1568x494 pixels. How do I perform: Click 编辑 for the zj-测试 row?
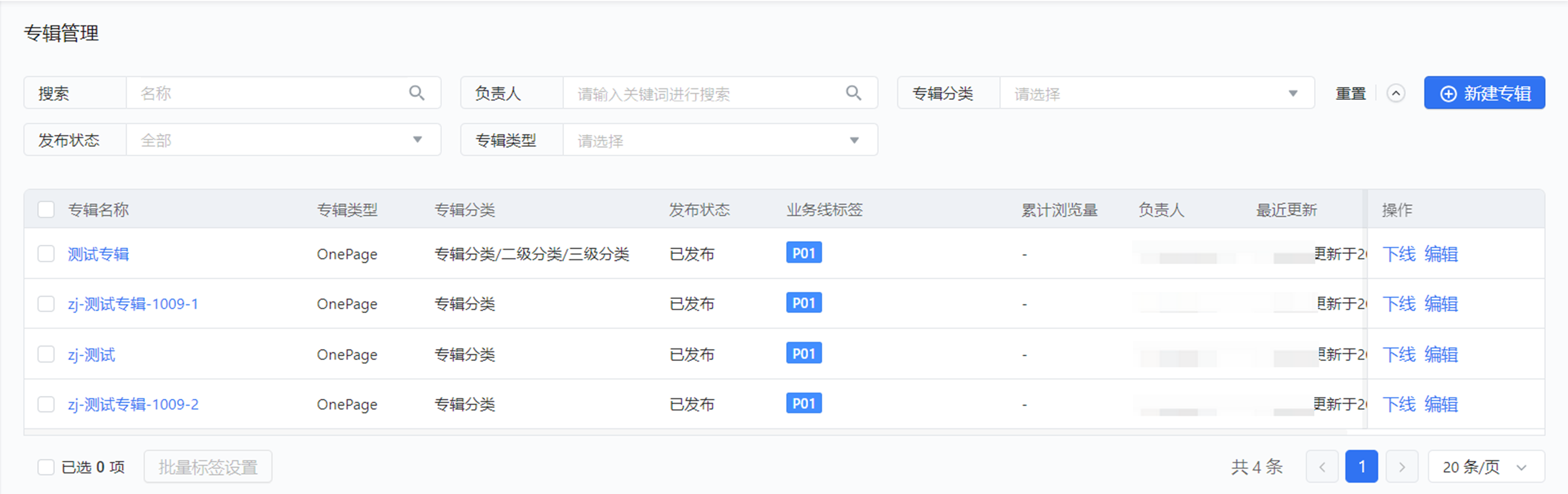pos(1441,354)
